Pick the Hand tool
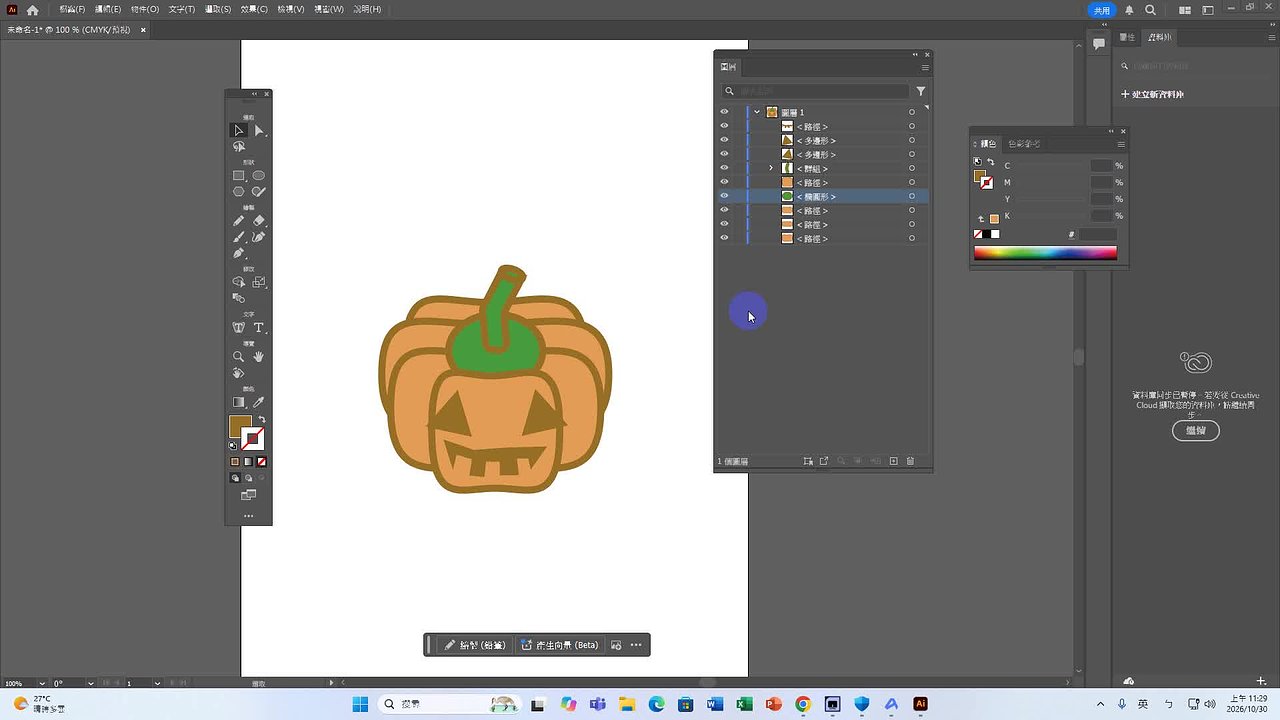Image resolution: width=1280 pixels, height=720 pixels. pos(259,357)
